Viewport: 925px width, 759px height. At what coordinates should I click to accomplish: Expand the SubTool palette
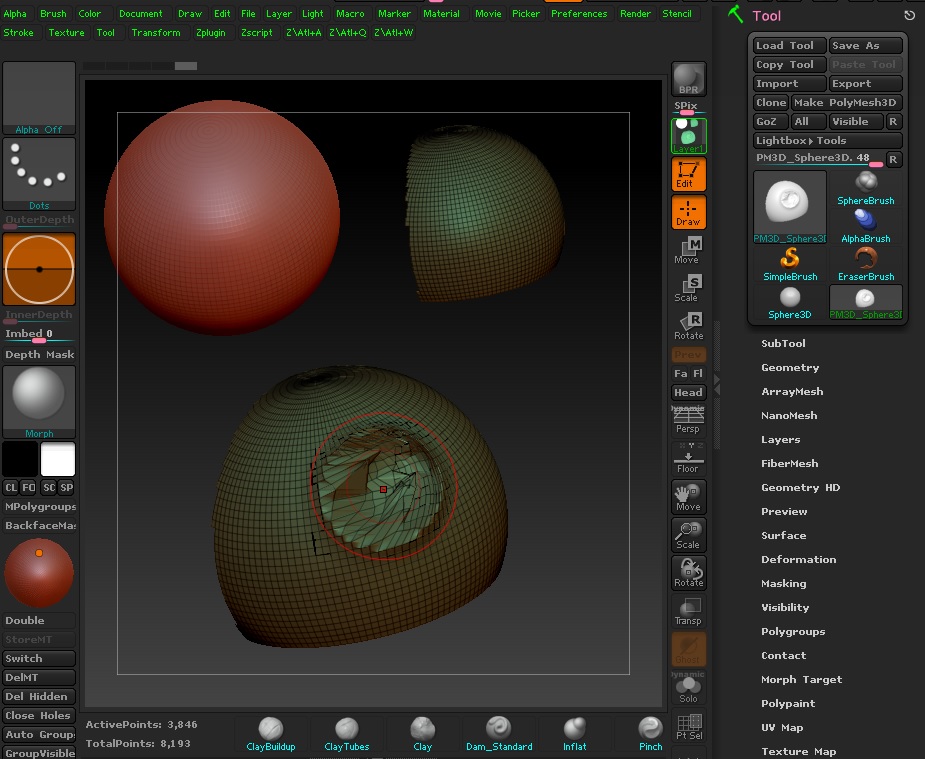coord(783,343)
